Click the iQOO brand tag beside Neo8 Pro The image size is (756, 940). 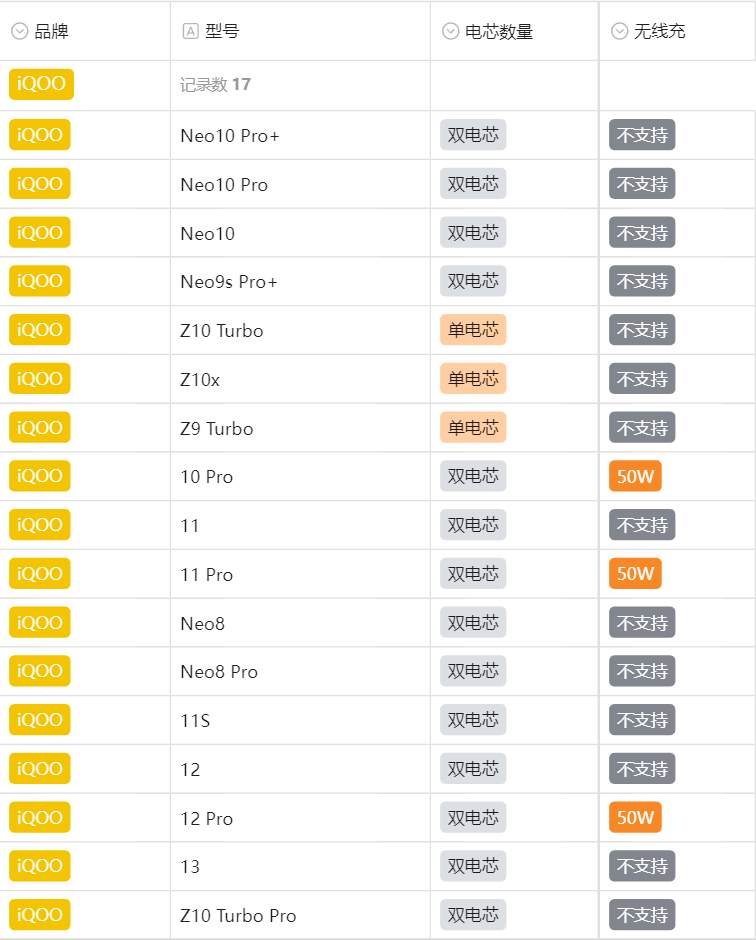(40, 671)
